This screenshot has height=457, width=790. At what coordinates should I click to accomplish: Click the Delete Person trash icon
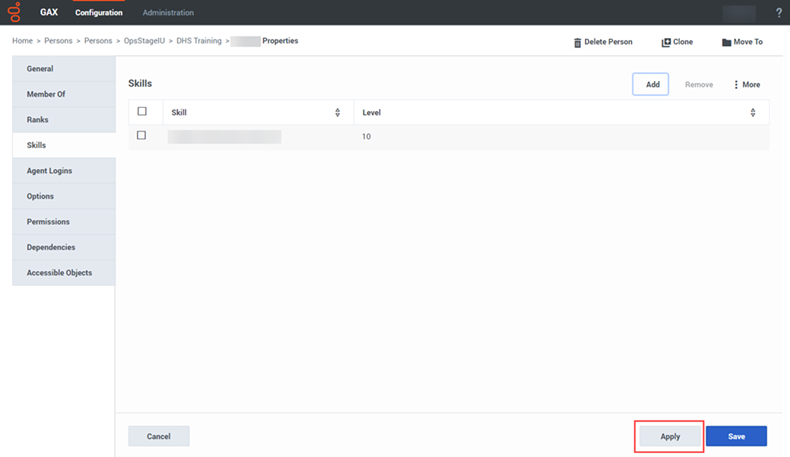(x=577, y=42)
